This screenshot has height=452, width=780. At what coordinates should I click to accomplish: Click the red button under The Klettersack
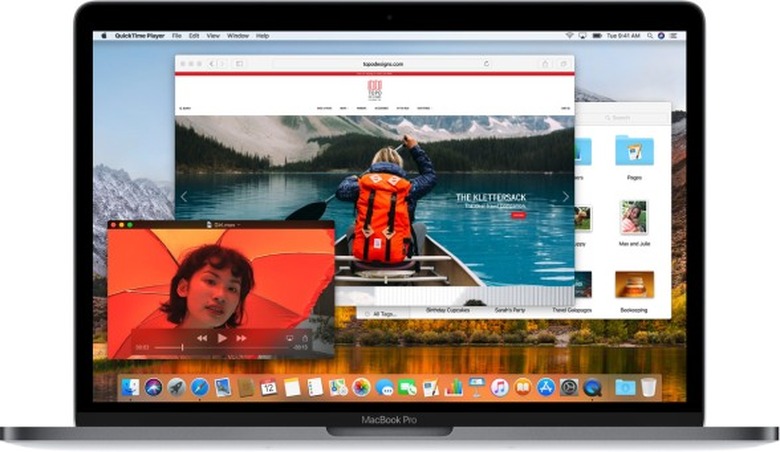(x=517, y=215)
